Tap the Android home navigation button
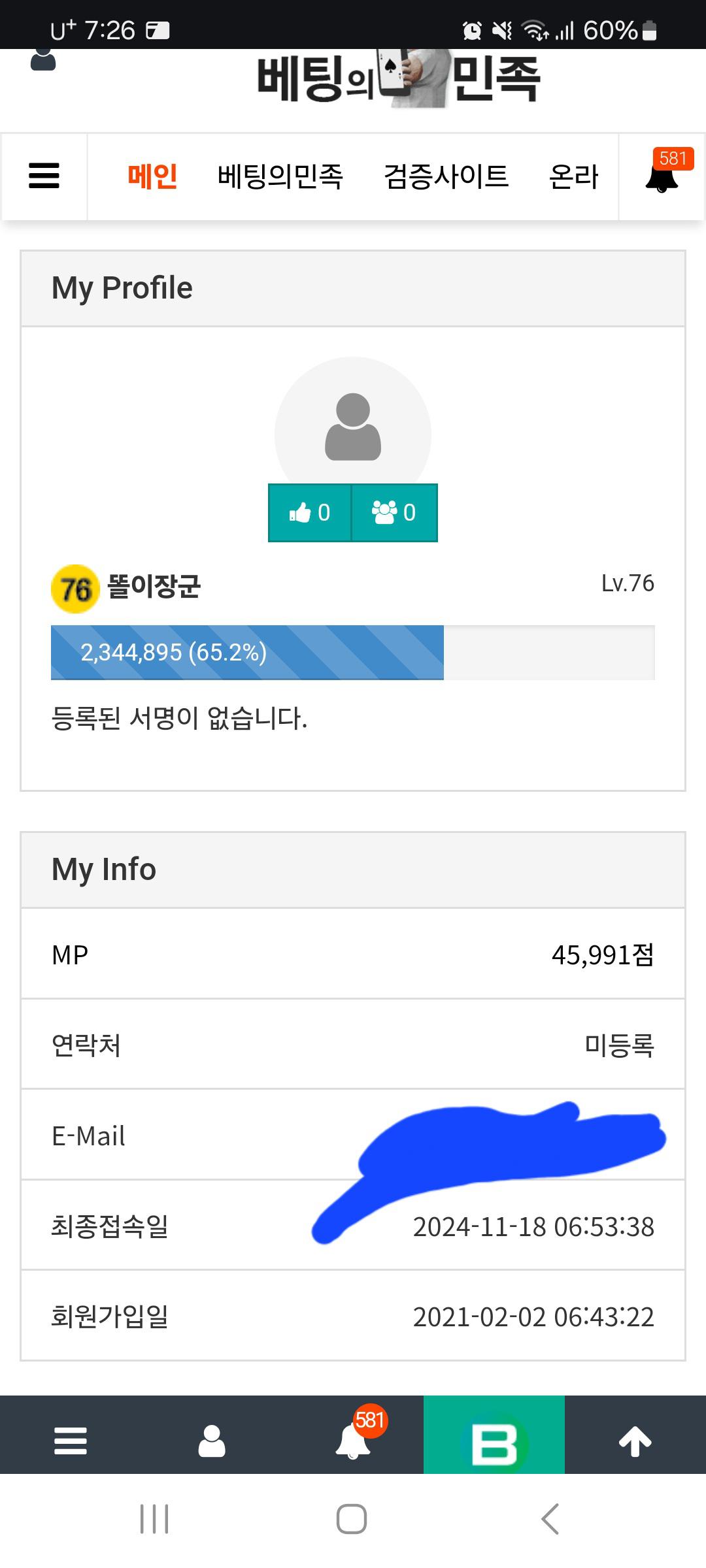The height and width of the screenshot is (1568, 706). (x=352, y=1518)
